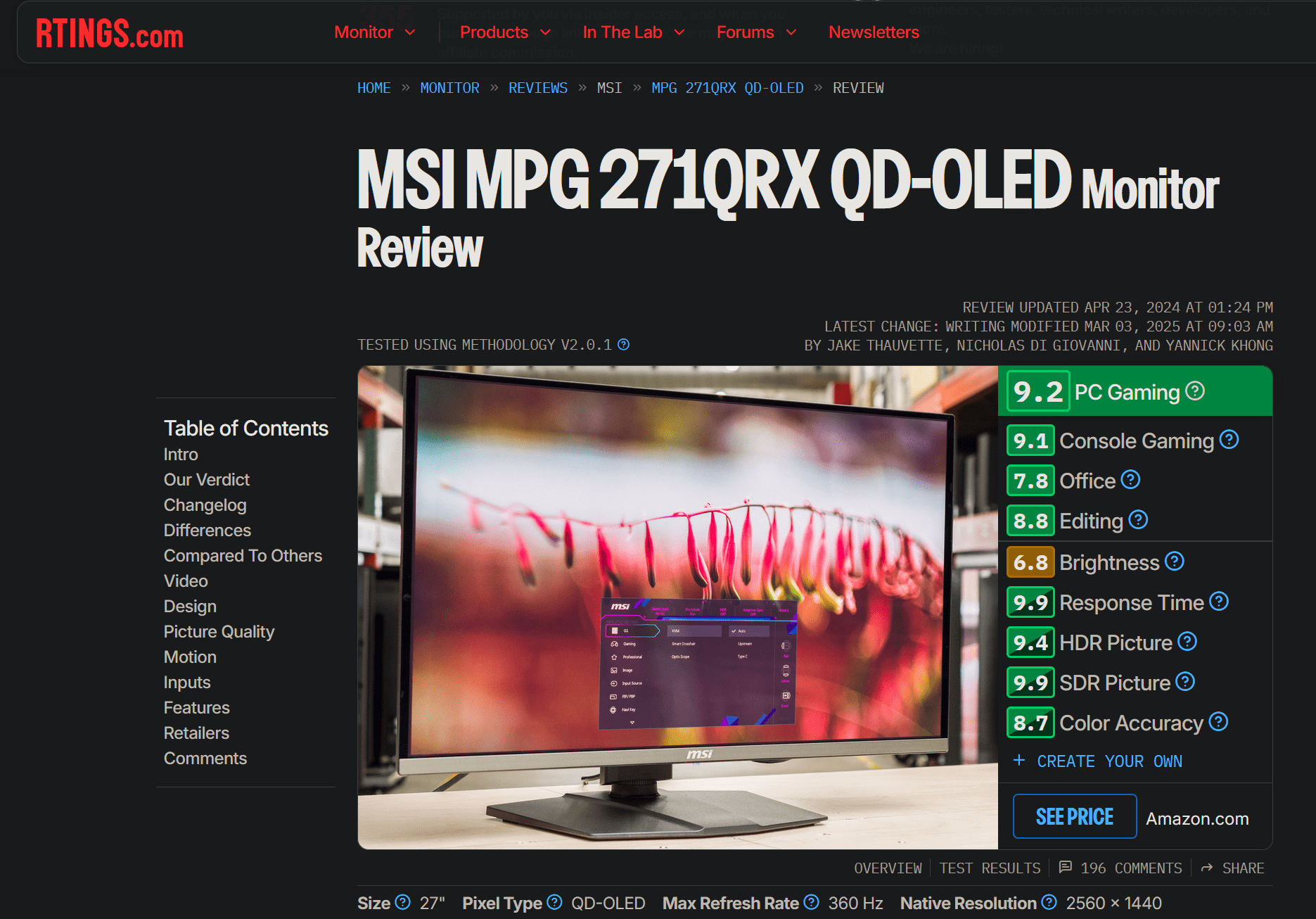Open the Newsletters menu item
Image resolution: width=1316 pixels, height=919 pixels.
coord(874,32)
